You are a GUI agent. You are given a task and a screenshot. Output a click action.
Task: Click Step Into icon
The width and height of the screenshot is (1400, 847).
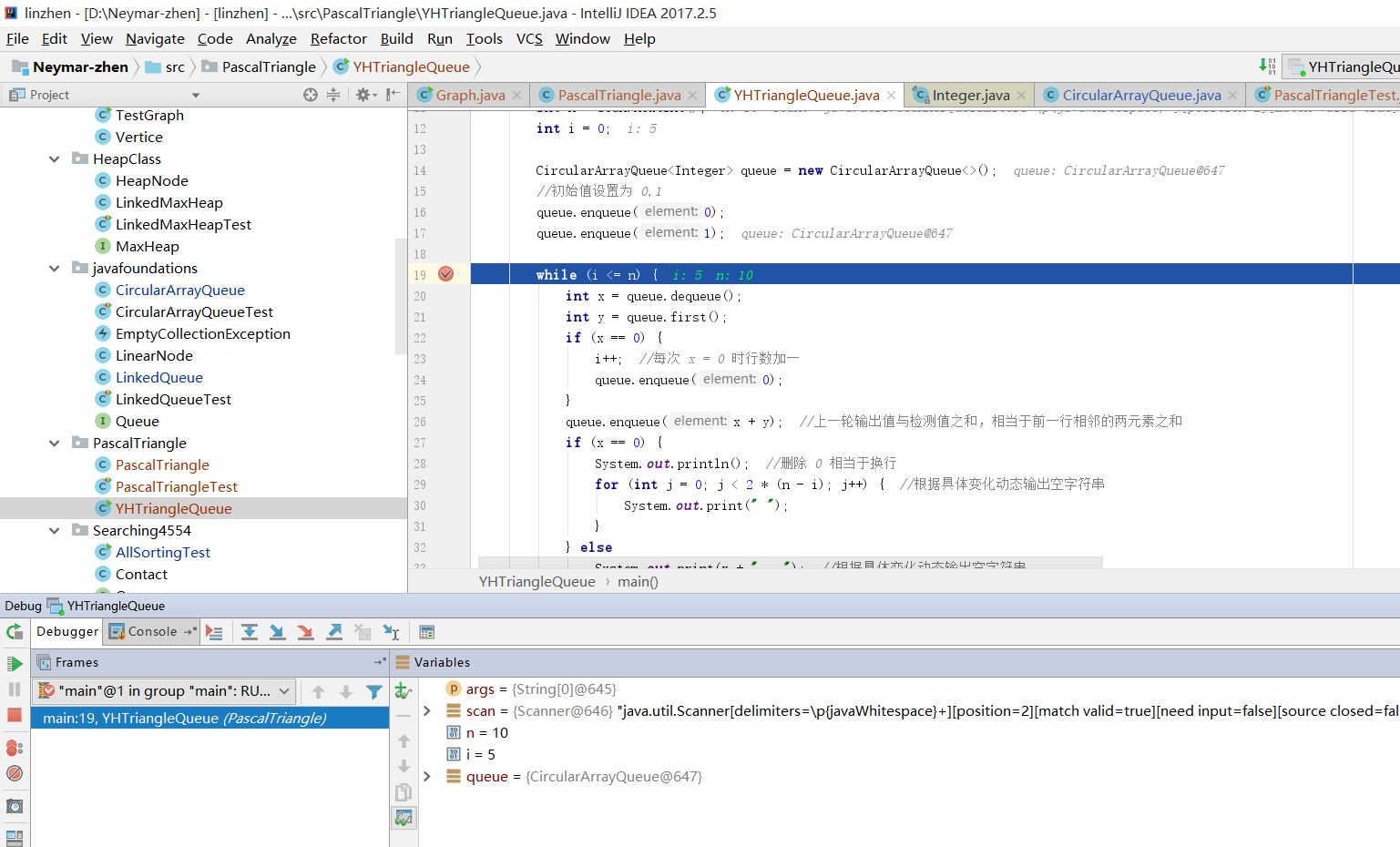click(277, 632)
